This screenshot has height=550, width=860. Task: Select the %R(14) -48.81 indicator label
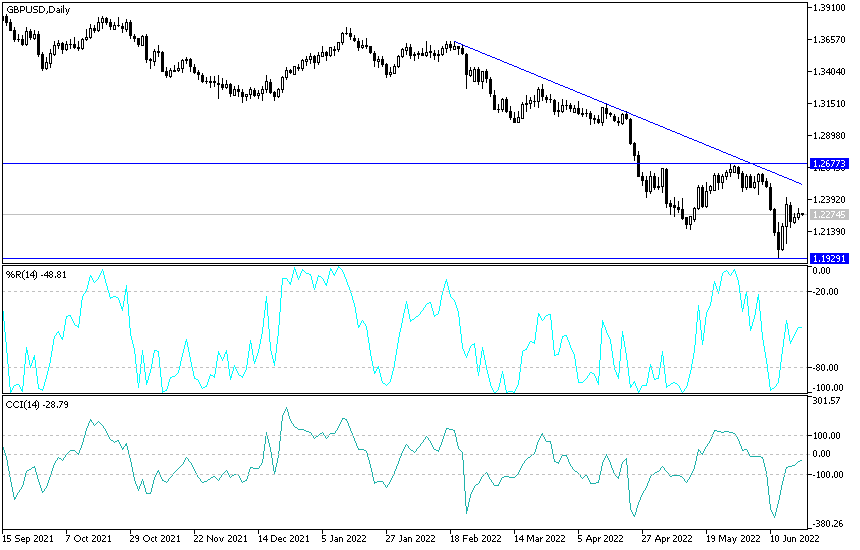36,274
